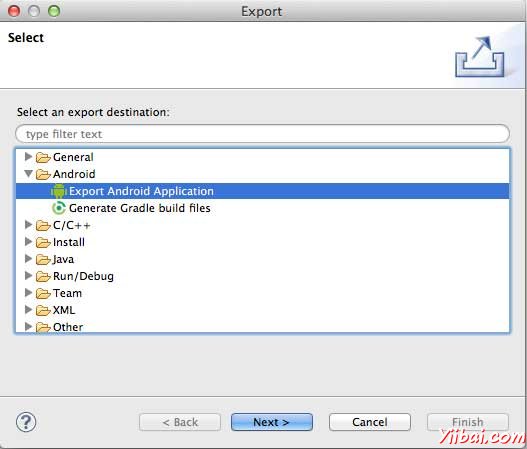This screenshot has width=527, height=449.
Task: Select the Install tree label
Action: (x=69, y=242)
